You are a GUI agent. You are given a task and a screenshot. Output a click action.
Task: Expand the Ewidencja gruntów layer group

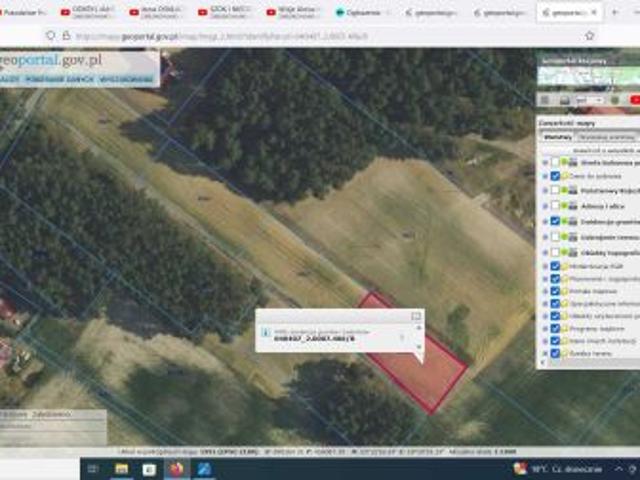545,221
